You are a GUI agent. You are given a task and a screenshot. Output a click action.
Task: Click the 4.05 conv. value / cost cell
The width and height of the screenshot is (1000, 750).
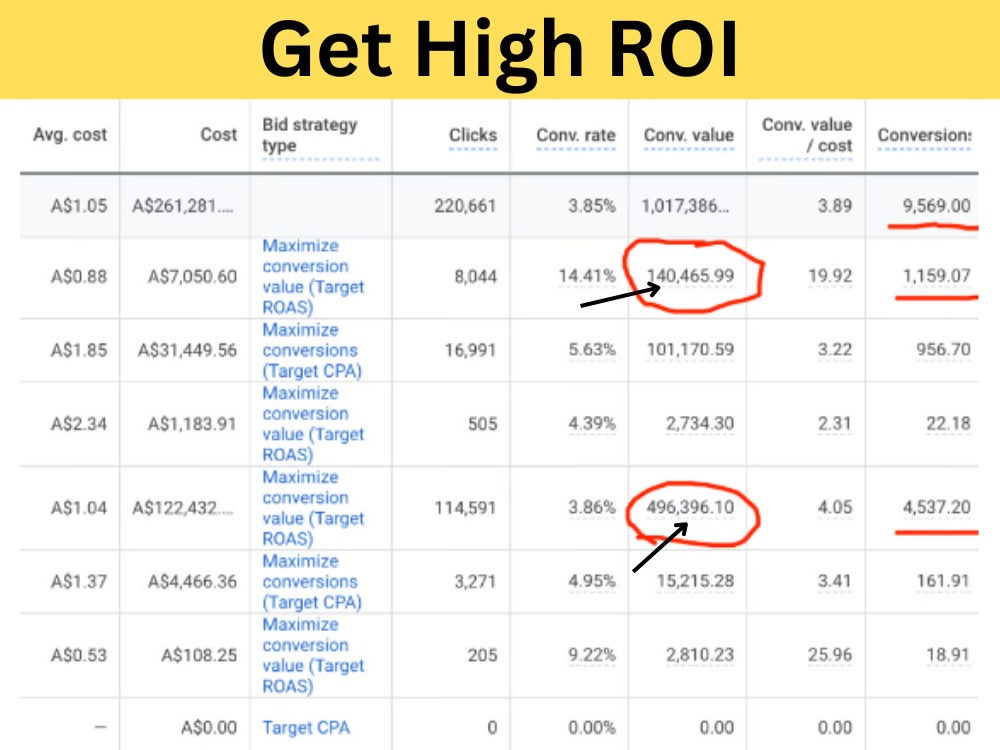tap(835, 508)
